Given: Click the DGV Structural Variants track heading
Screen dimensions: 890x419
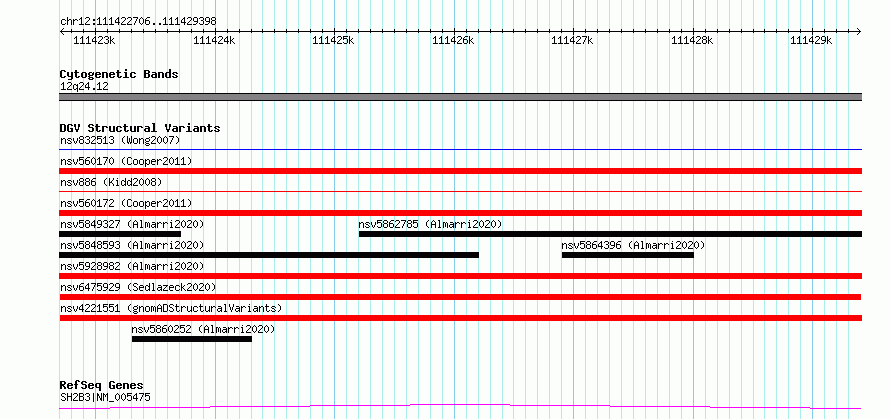Looking at the screenshot, I should (140, 128).
